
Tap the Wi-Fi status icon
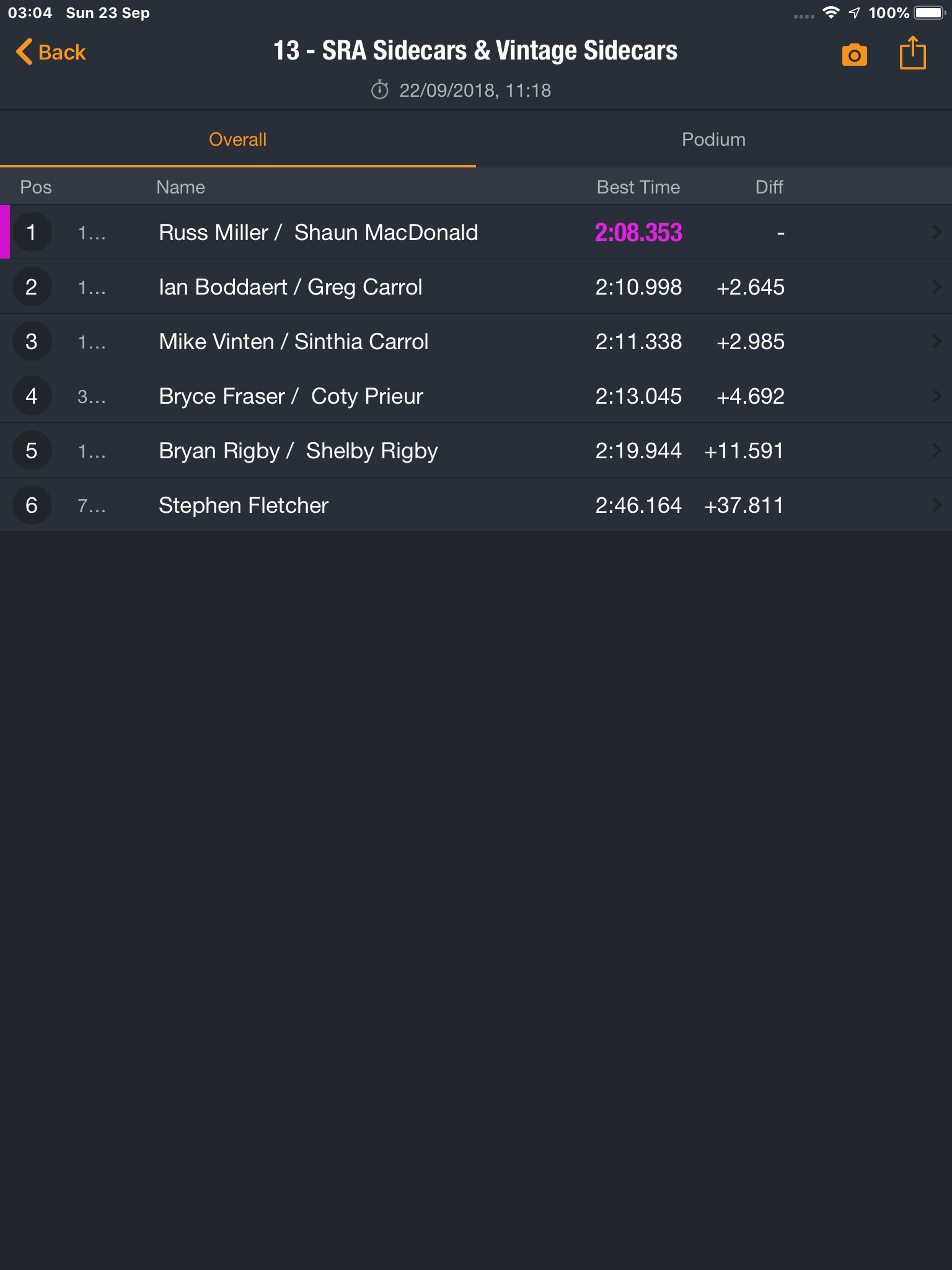[x=831, y=12]
